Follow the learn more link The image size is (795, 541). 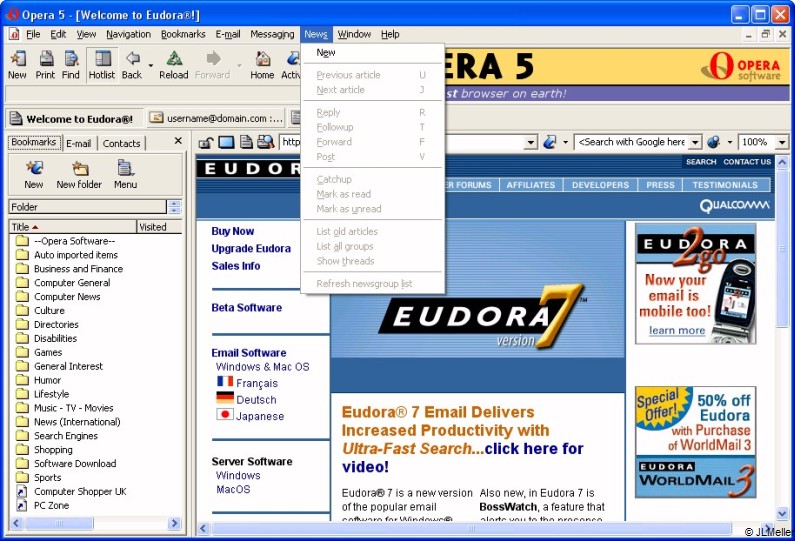coord(677,331)
